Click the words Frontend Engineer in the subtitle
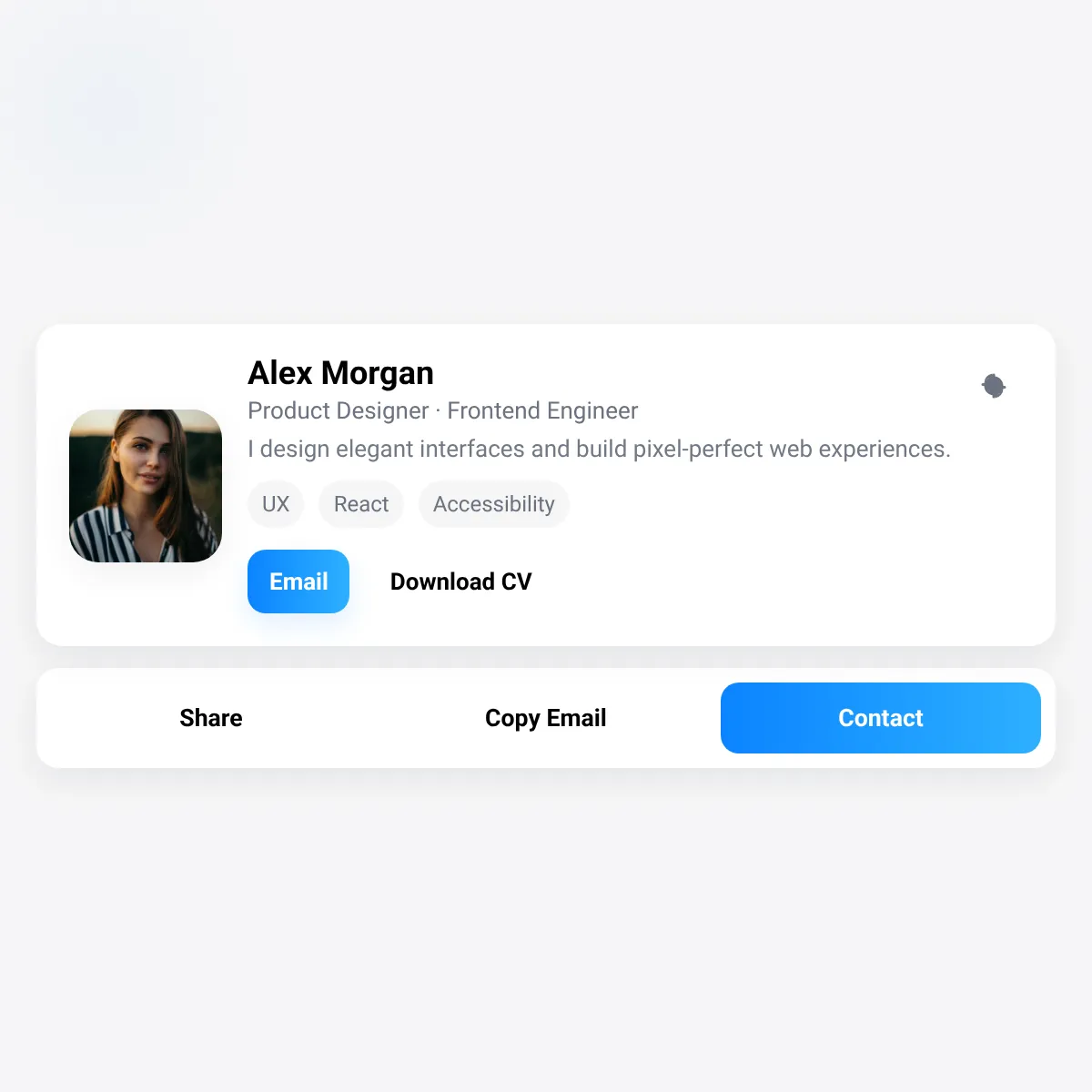 click(542, 411)
